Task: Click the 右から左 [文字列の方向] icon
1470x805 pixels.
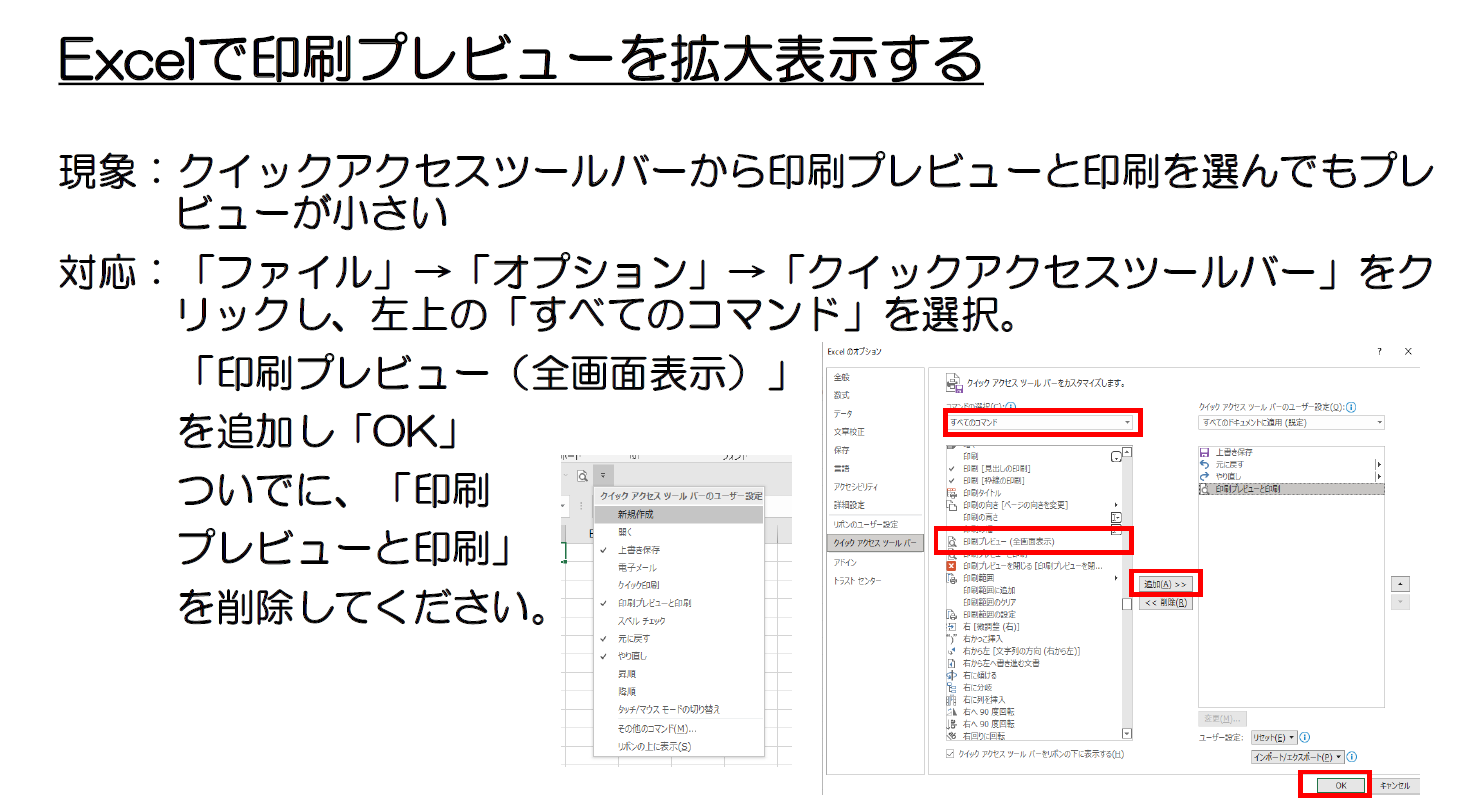Action: tap(951, 651)
